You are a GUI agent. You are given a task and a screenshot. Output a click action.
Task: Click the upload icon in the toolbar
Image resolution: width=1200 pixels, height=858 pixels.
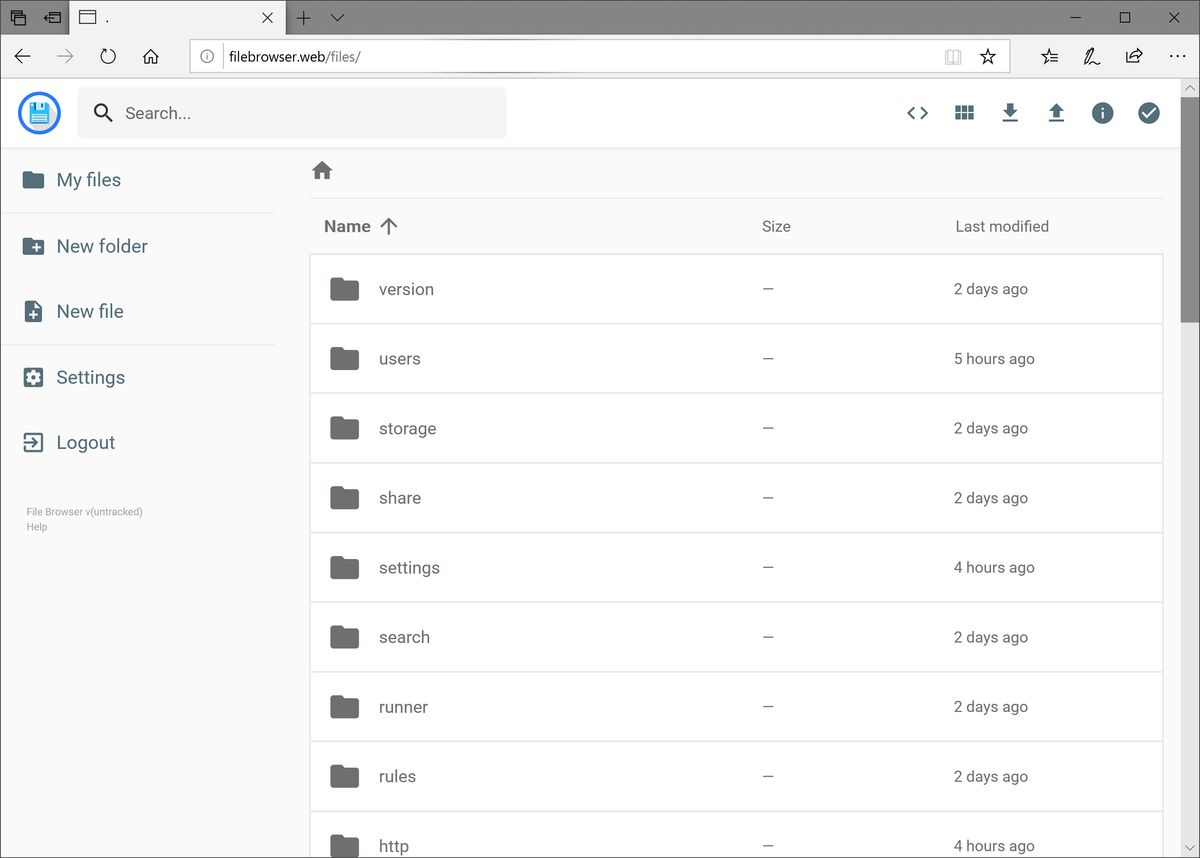pos(1056,113)
